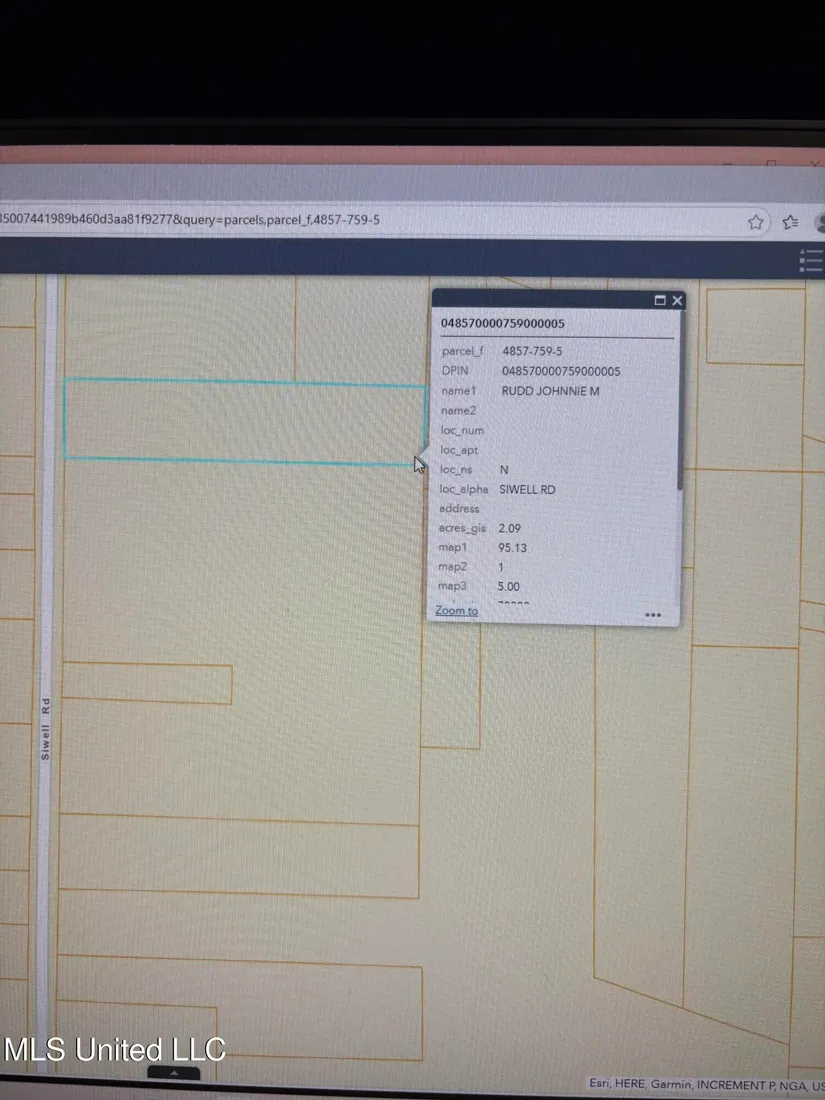Image resolution: width=825 pixels, height=1100 pixels.
Task: Open the popup's three-dot actions menu
Action: 653,615
